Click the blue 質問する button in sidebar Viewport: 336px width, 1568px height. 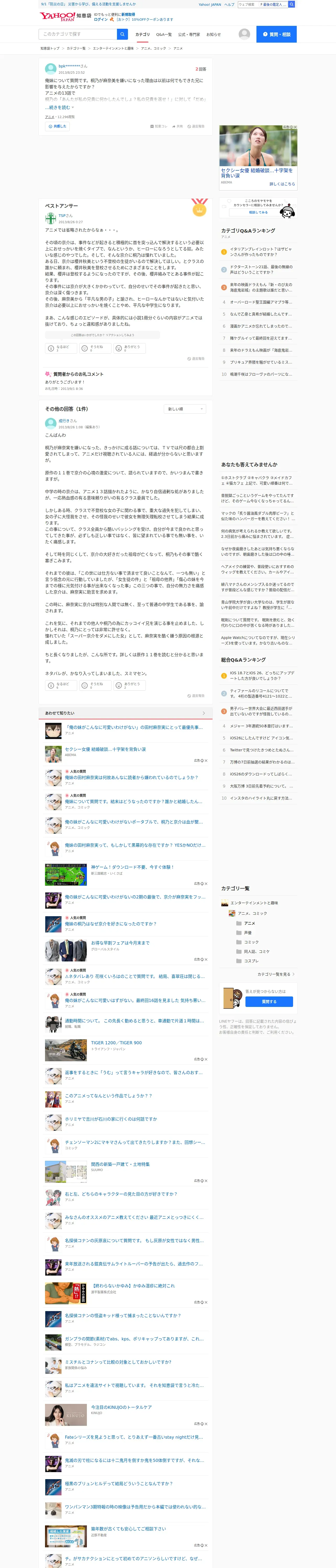(269, 1001)
